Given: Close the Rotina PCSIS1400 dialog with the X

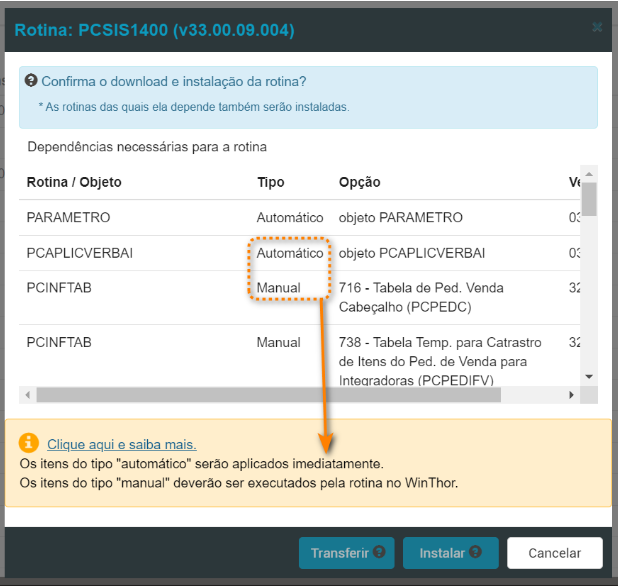Looking at the screenshot, I should [597, 27].
